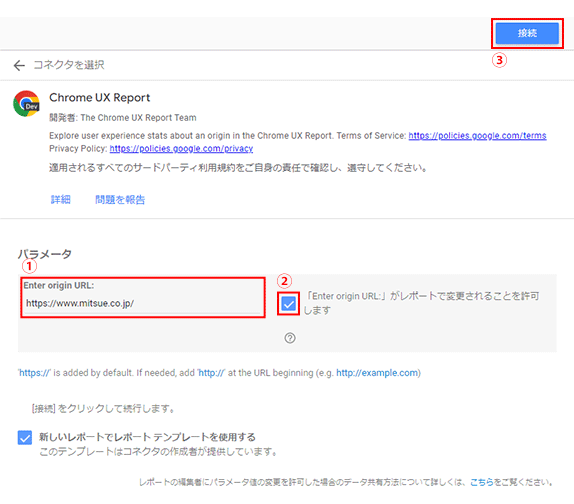This screenshot has height=504, width=574.
Task: Click the 新しいレポートでレポート テンプレートを使用する label
Action: point(148,437)
